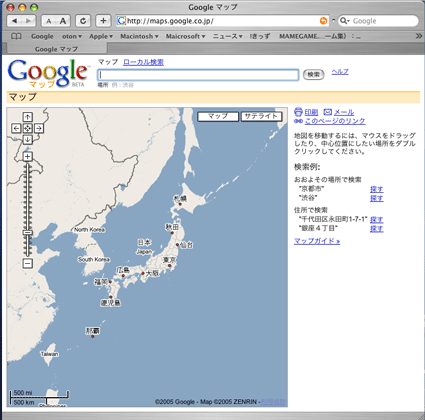
Task: Click このページのリンク link
Action: (x=335, y=121)
